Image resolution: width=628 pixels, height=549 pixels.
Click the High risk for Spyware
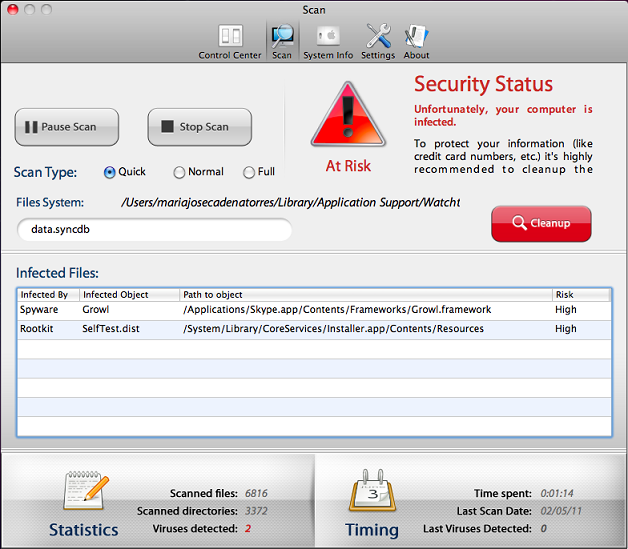pyautogui.click(x=566, y=310)
